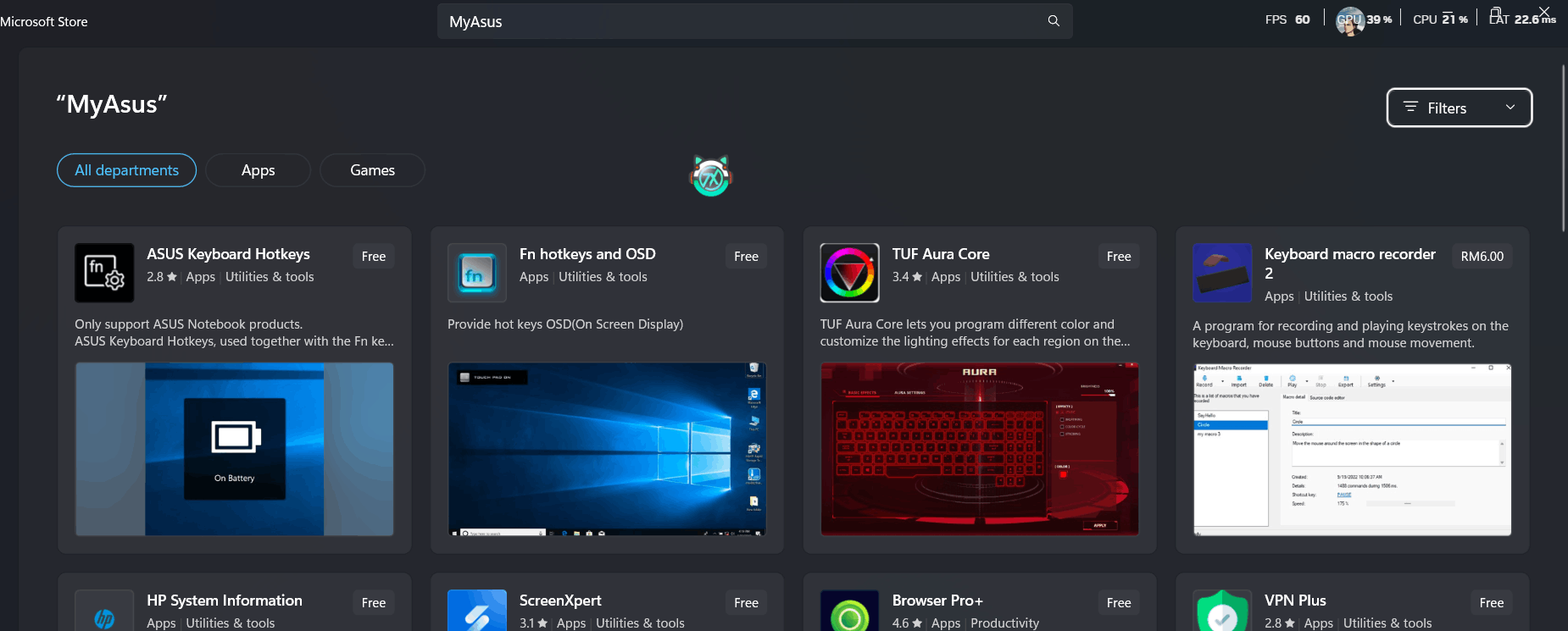The height and width of the screenshot is (631, 1568).
Task: Open ASUS Keyboard Hotkeys app icon
Action: [x=104, y=273]
